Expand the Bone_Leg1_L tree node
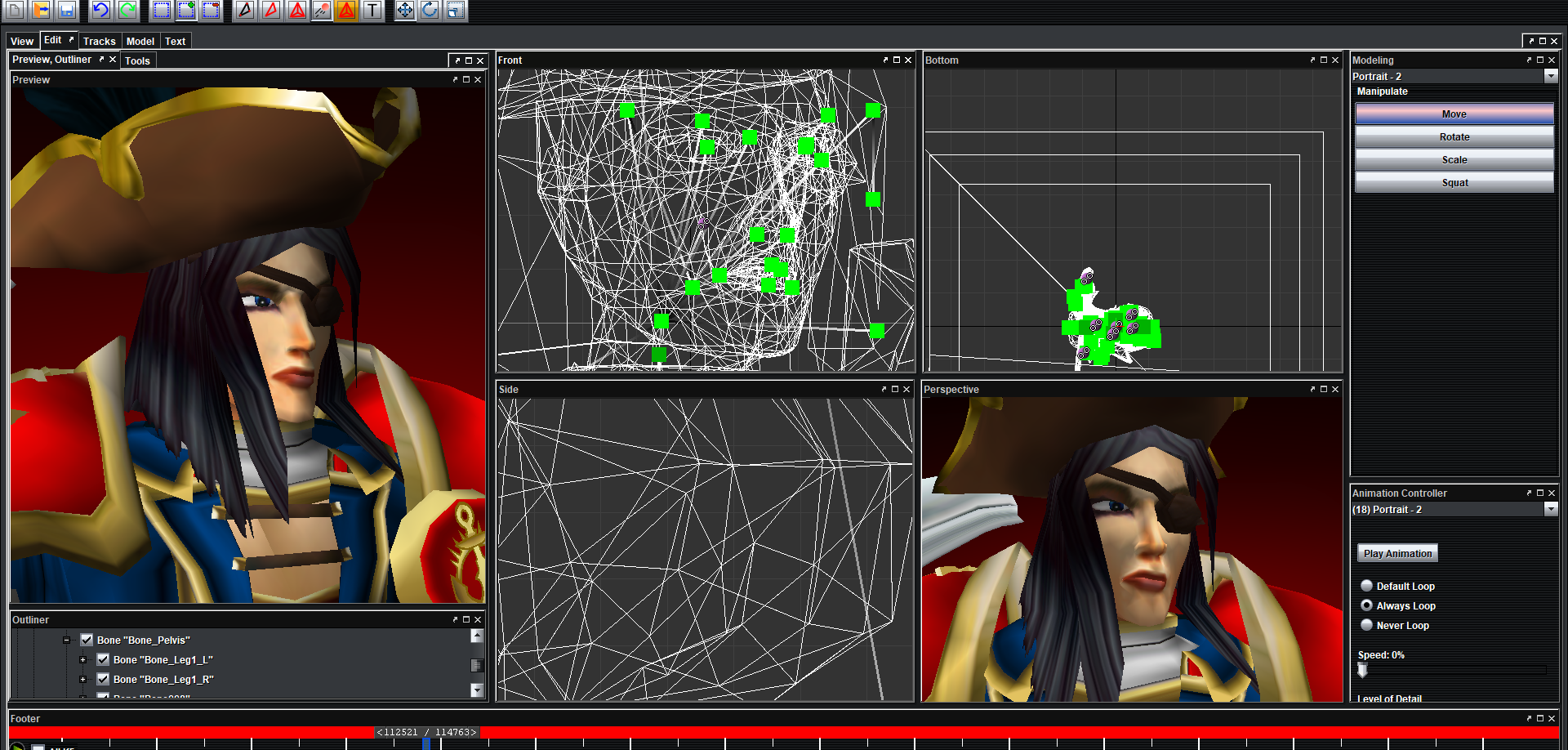Viewport: 1568px width, 750px height. pos(82,659)
